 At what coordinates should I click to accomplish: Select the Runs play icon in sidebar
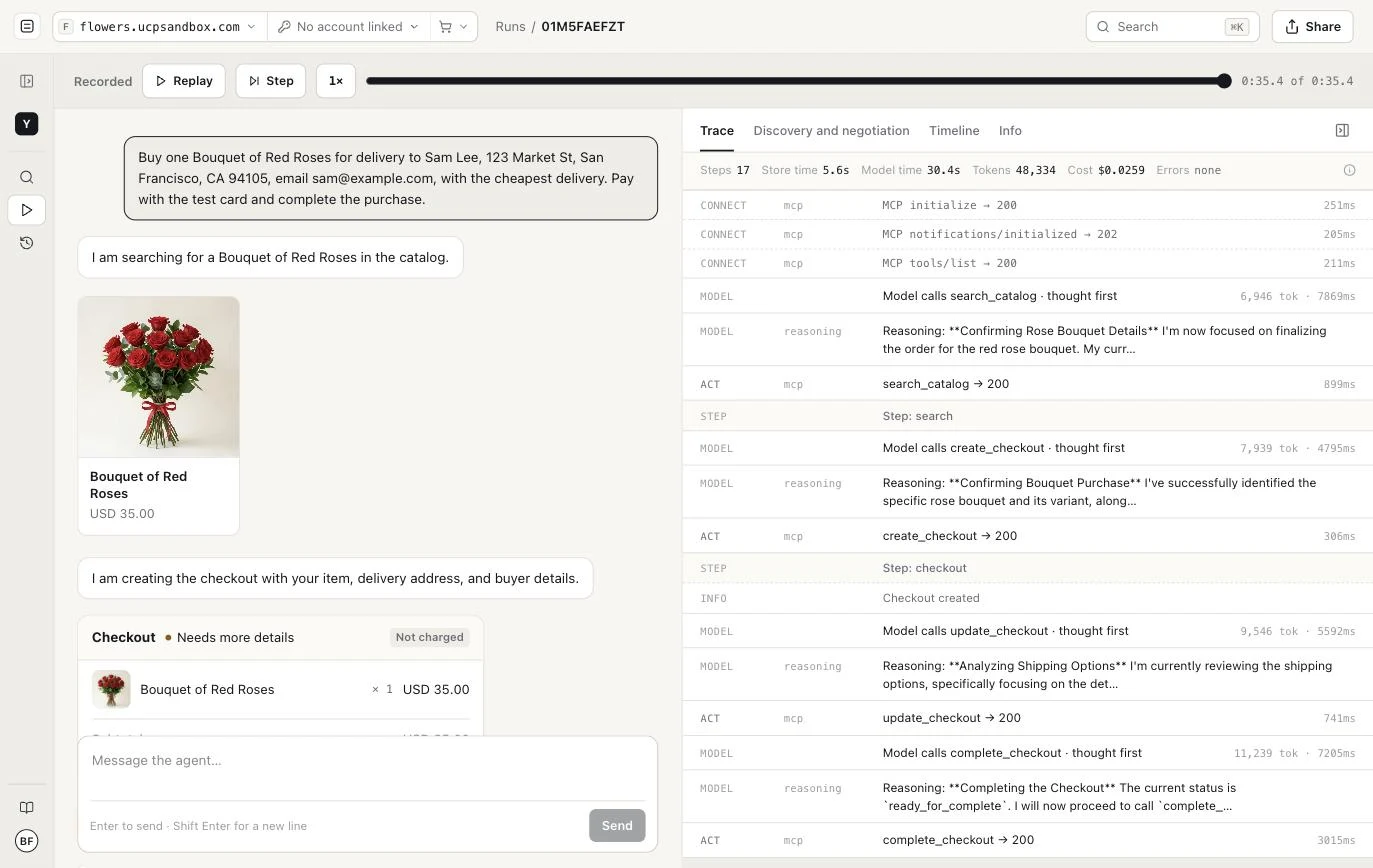coord(27,210)
